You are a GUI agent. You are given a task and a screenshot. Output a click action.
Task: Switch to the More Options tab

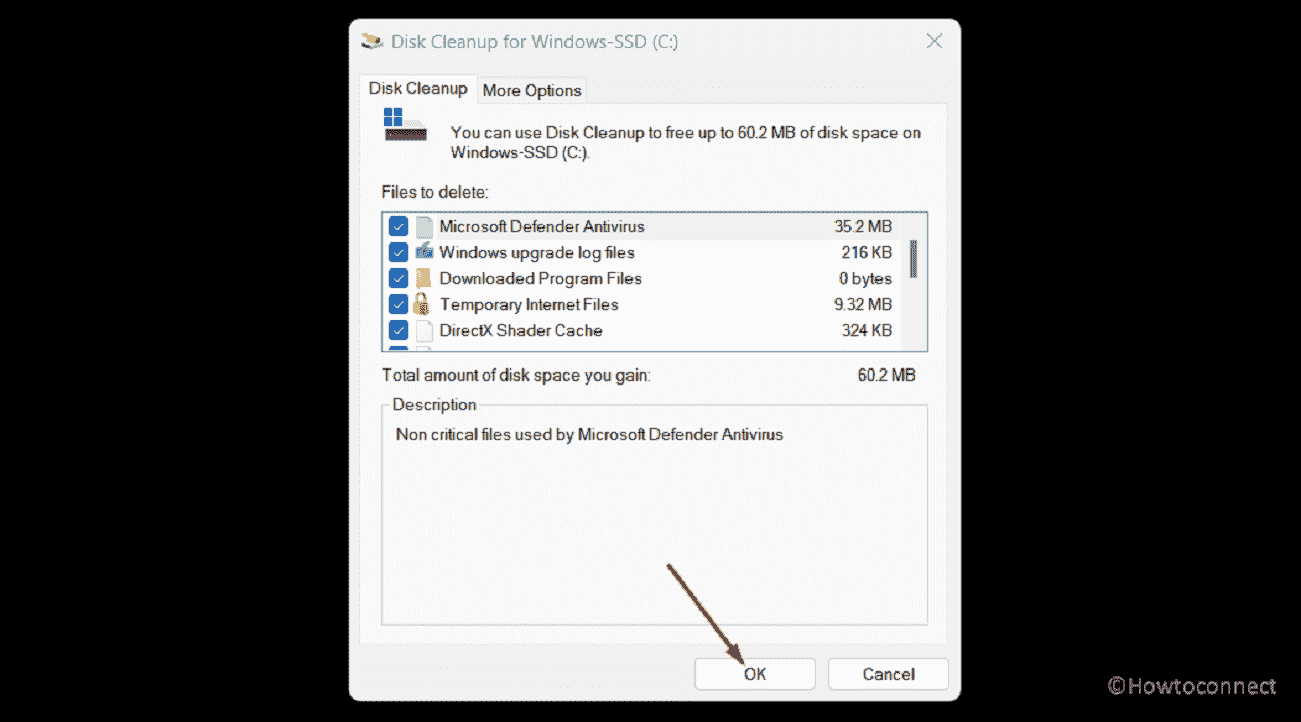click(x=532, y=90)
